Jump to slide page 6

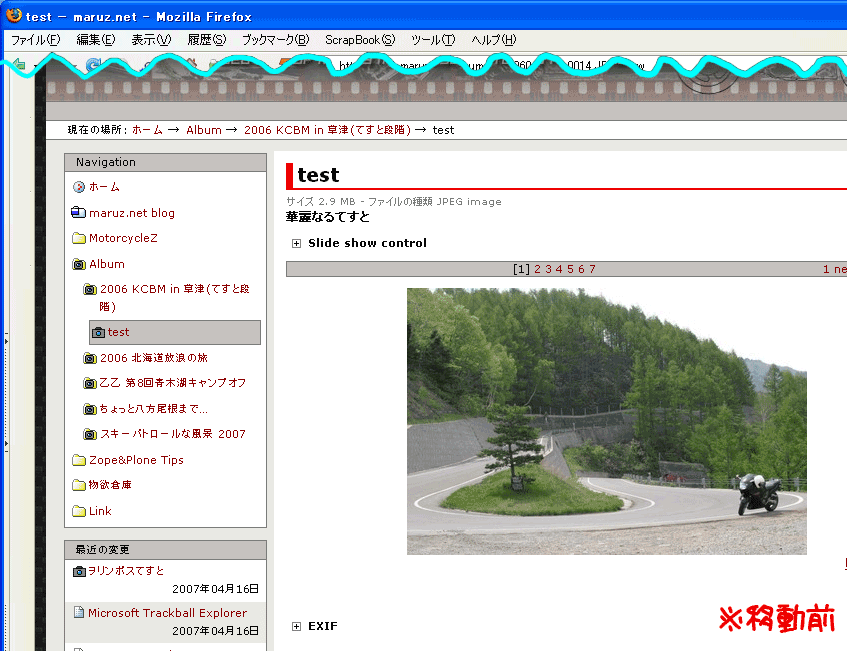click(x=581, y=269)
